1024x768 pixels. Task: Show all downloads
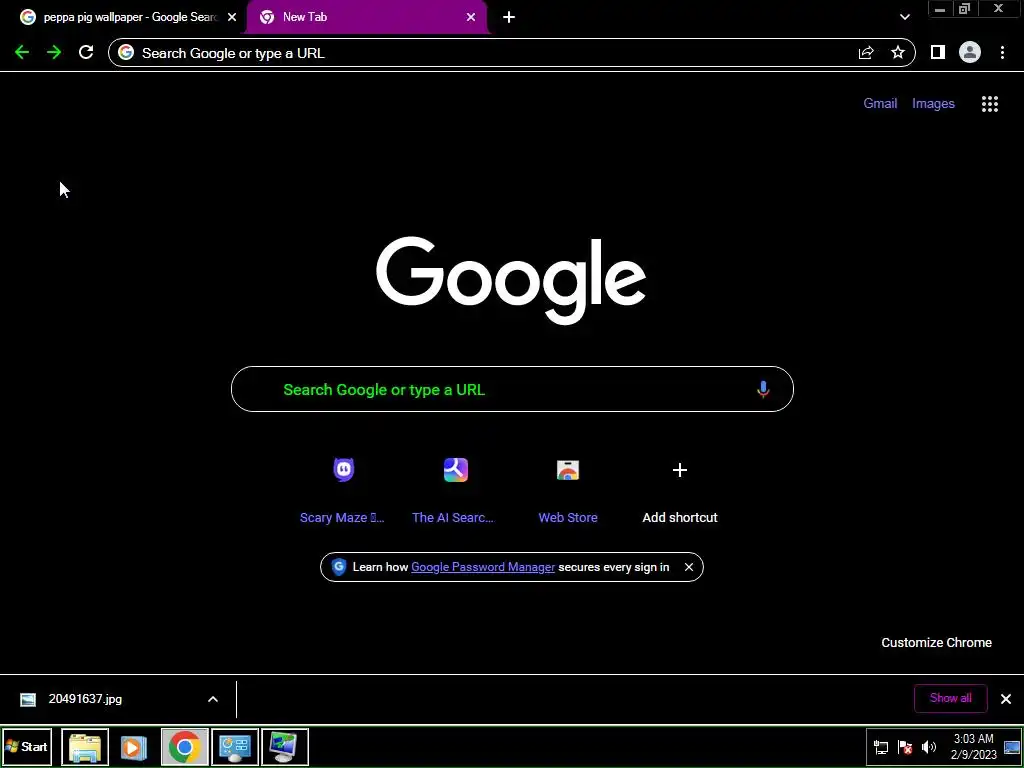(950, 698)
